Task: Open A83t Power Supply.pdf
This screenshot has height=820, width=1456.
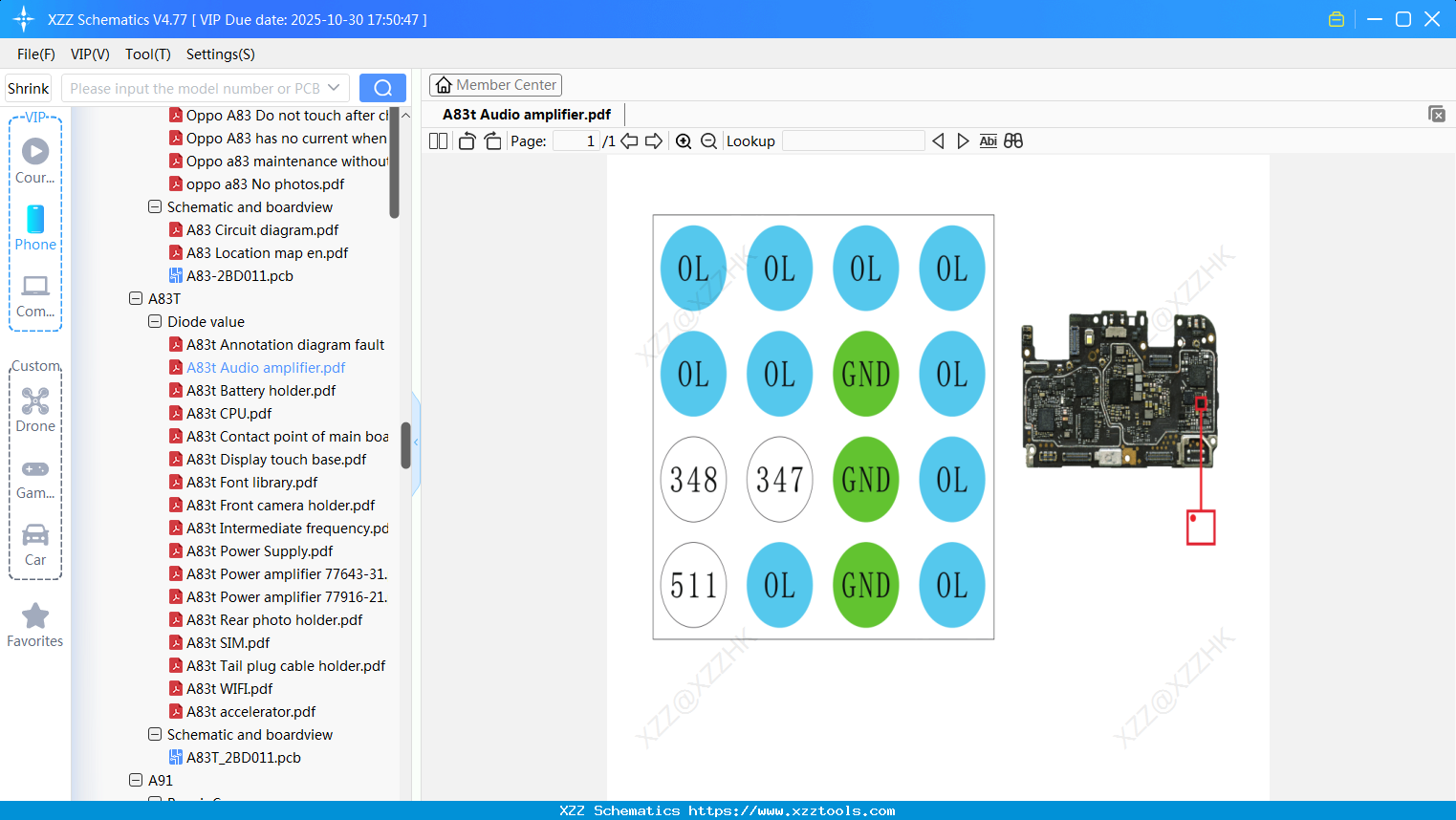Action: [251, 550]
